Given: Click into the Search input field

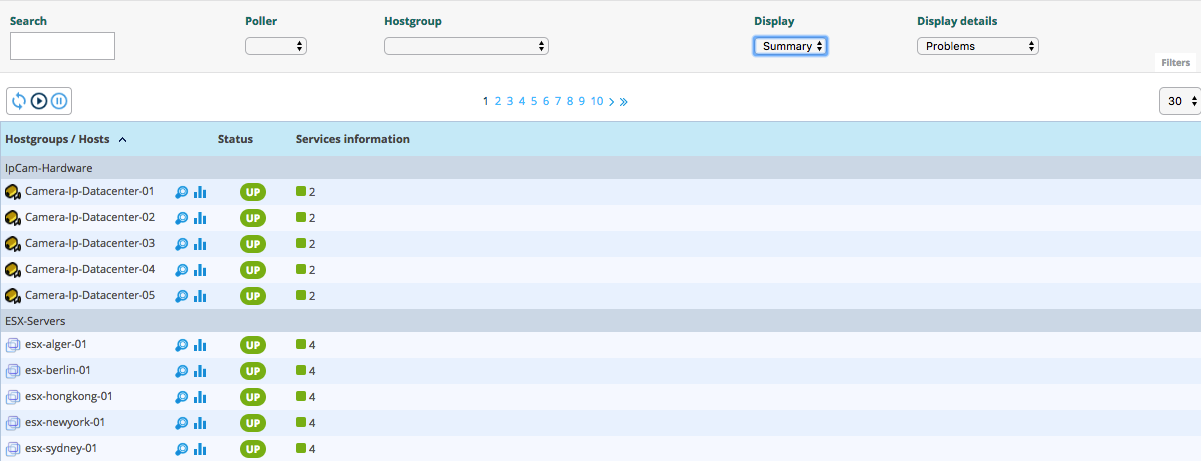Looking at the screenshot, I should click(x=62, y=46).
